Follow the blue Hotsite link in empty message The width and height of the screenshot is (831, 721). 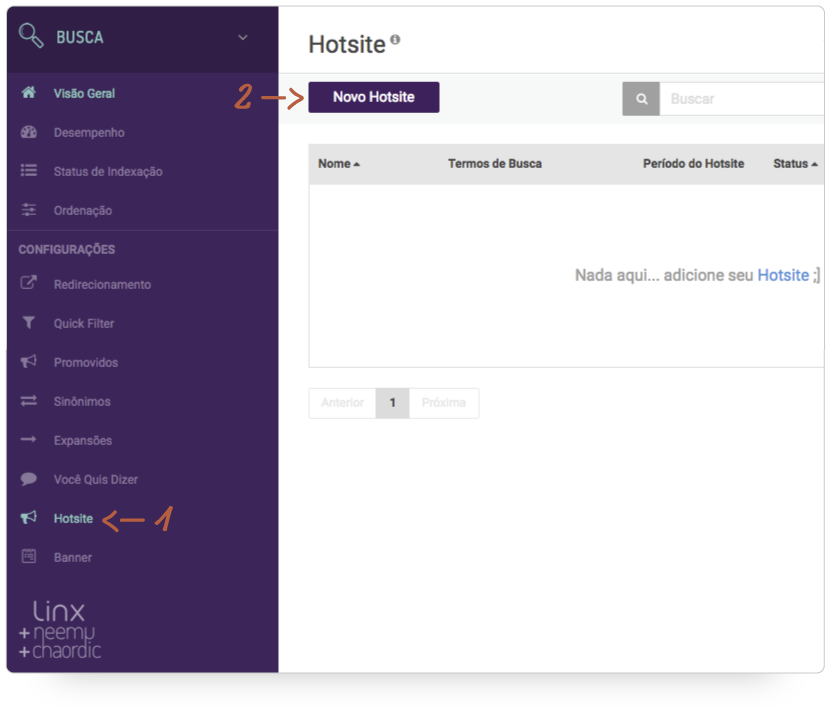pos(783,275)
